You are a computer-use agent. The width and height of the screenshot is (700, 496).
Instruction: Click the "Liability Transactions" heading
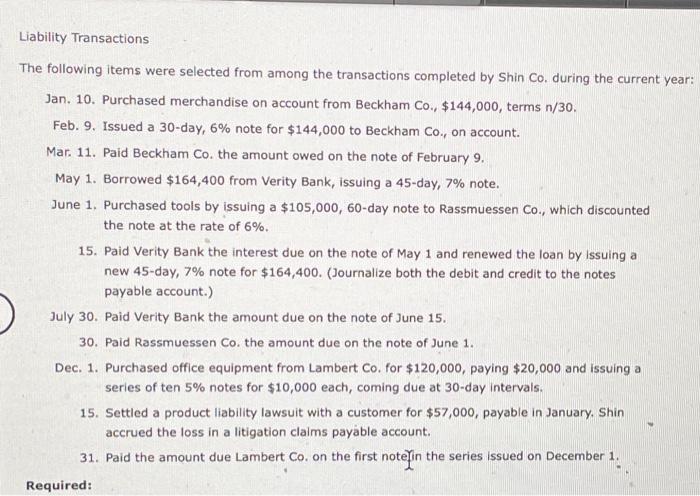click(84, 38)
